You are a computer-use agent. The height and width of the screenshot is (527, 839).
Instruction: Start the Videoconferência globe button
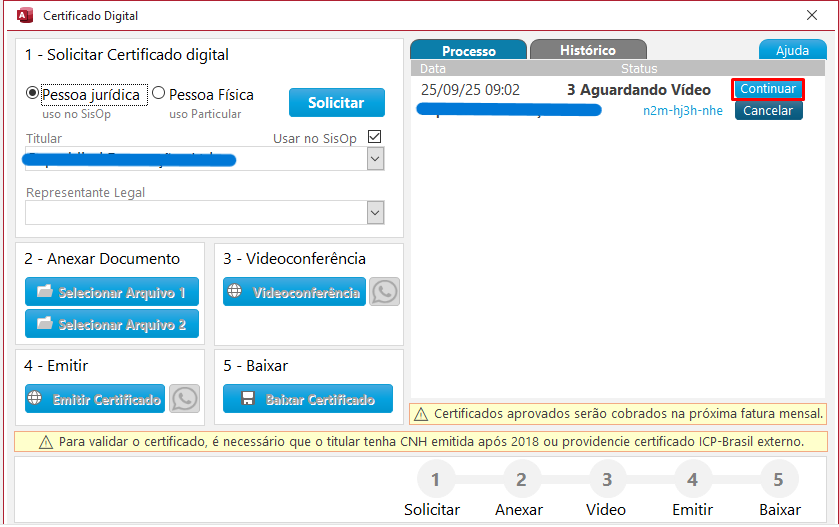[294, 292]
